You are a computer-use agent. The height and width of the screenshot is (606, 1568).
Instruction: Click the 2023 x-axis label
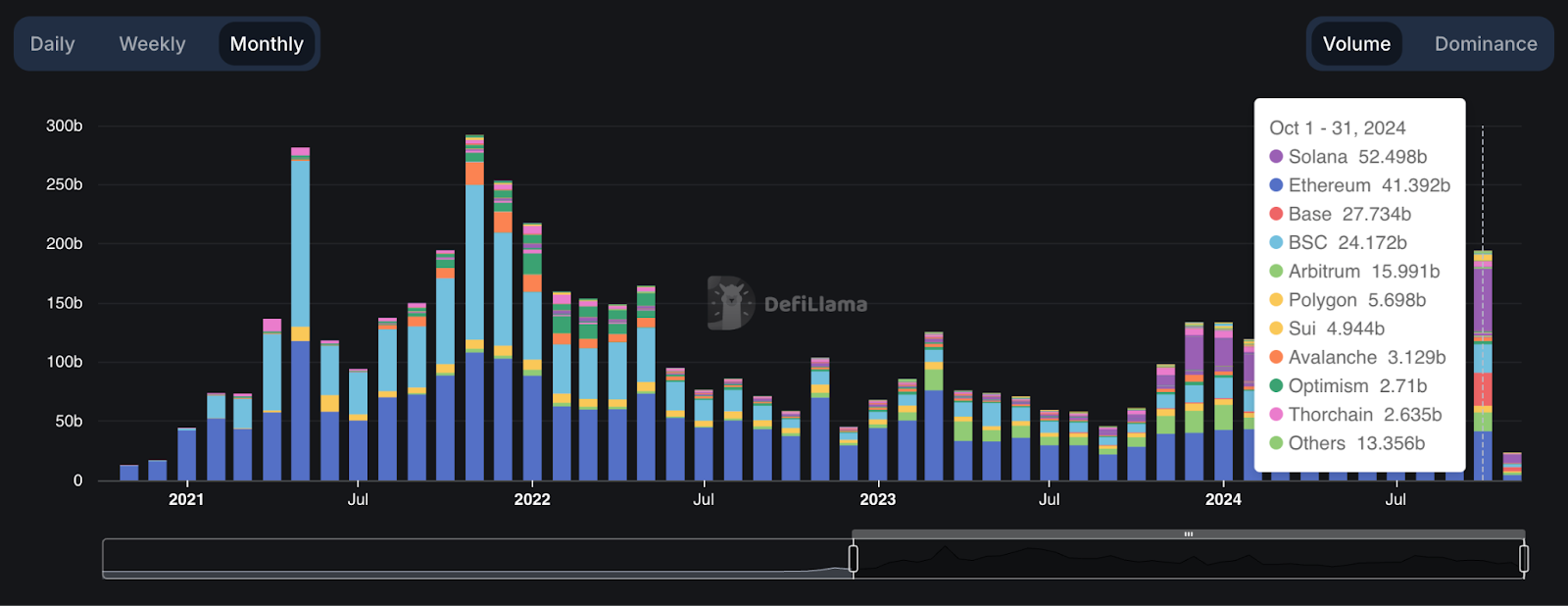(x=878, y=499)
